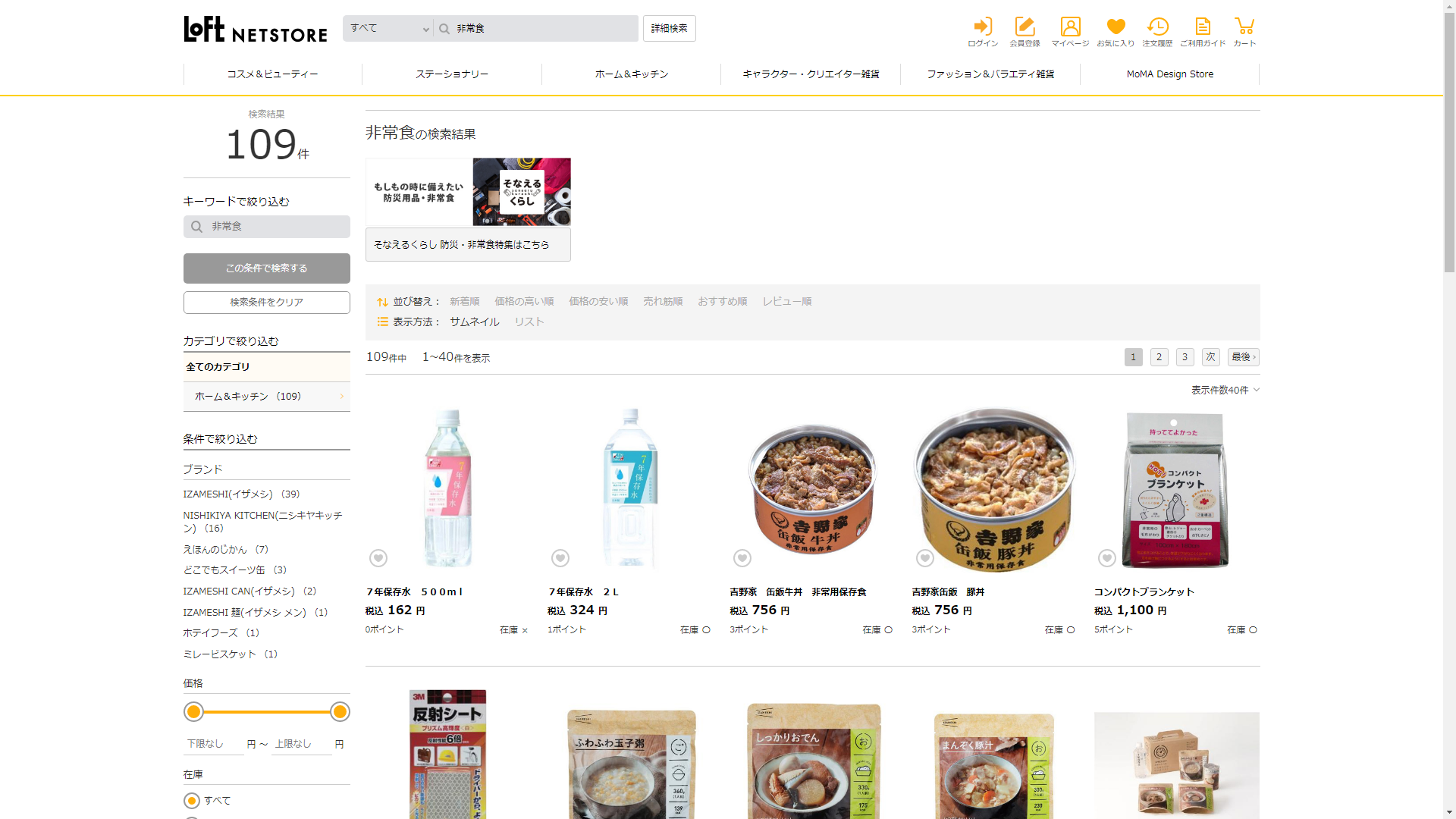Screen dimensions: 1456x819
Task: Click the この条件で検索する button
Action: click(267, 268)
